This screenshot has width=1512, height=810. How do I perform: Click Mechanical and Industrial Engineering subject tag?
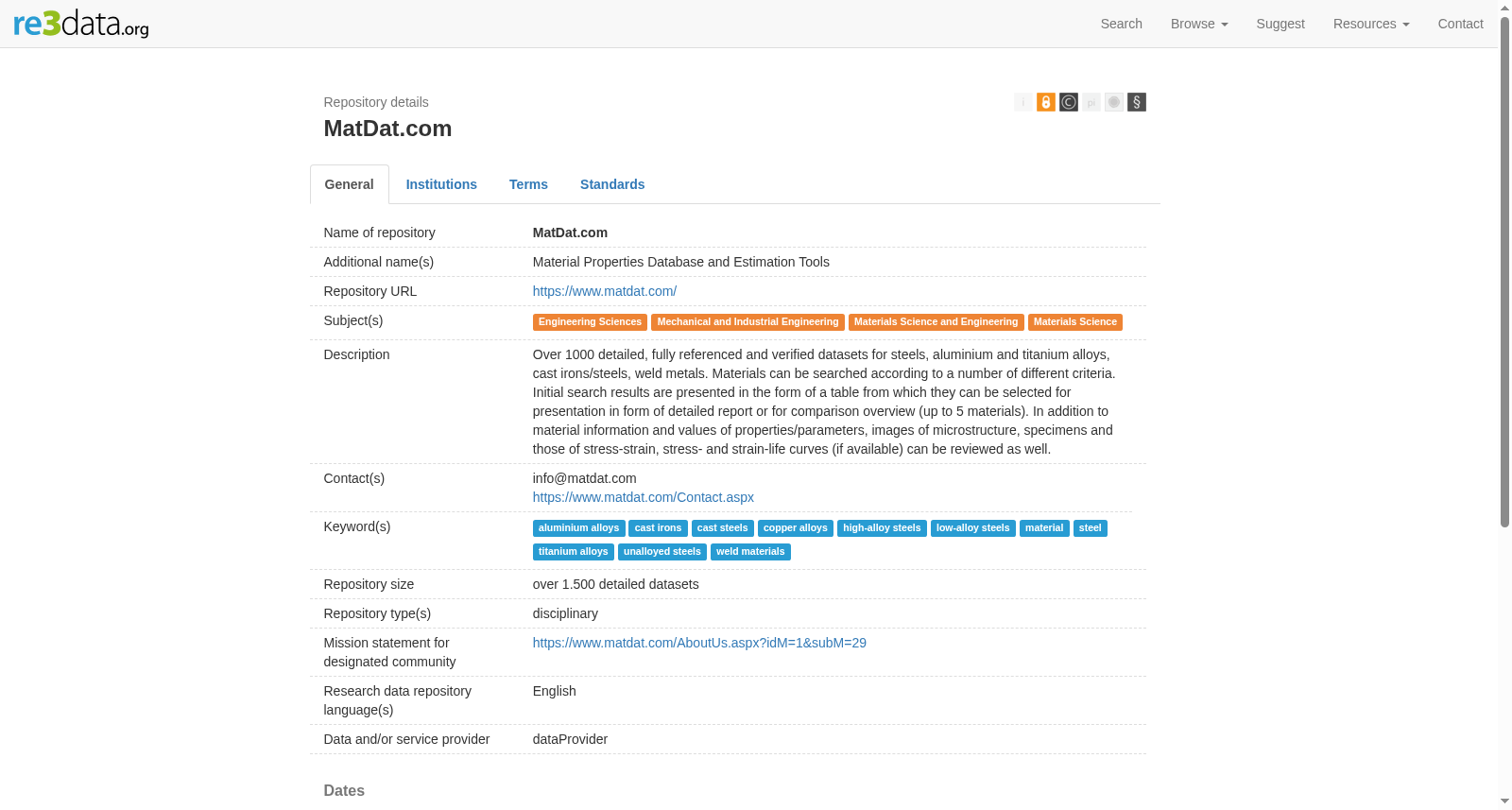click(x=747, y=322)
